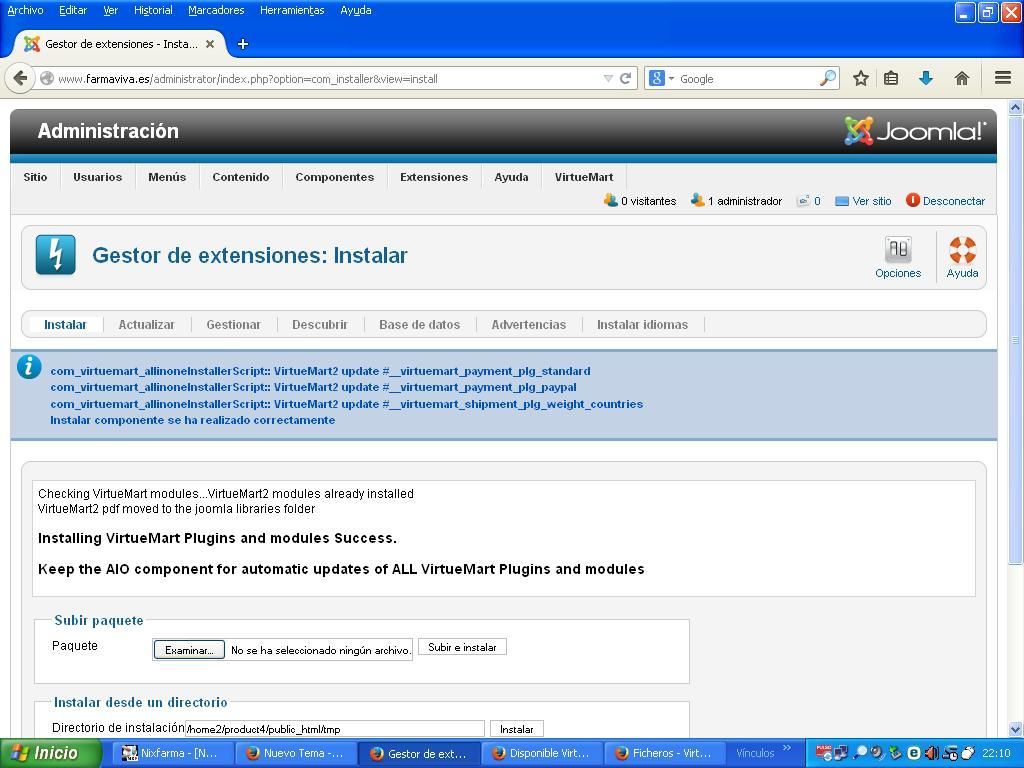This screenshot has width=1024, height=768.
Task: Open the Opciones toolbar icon
Action: pos(898,257)
